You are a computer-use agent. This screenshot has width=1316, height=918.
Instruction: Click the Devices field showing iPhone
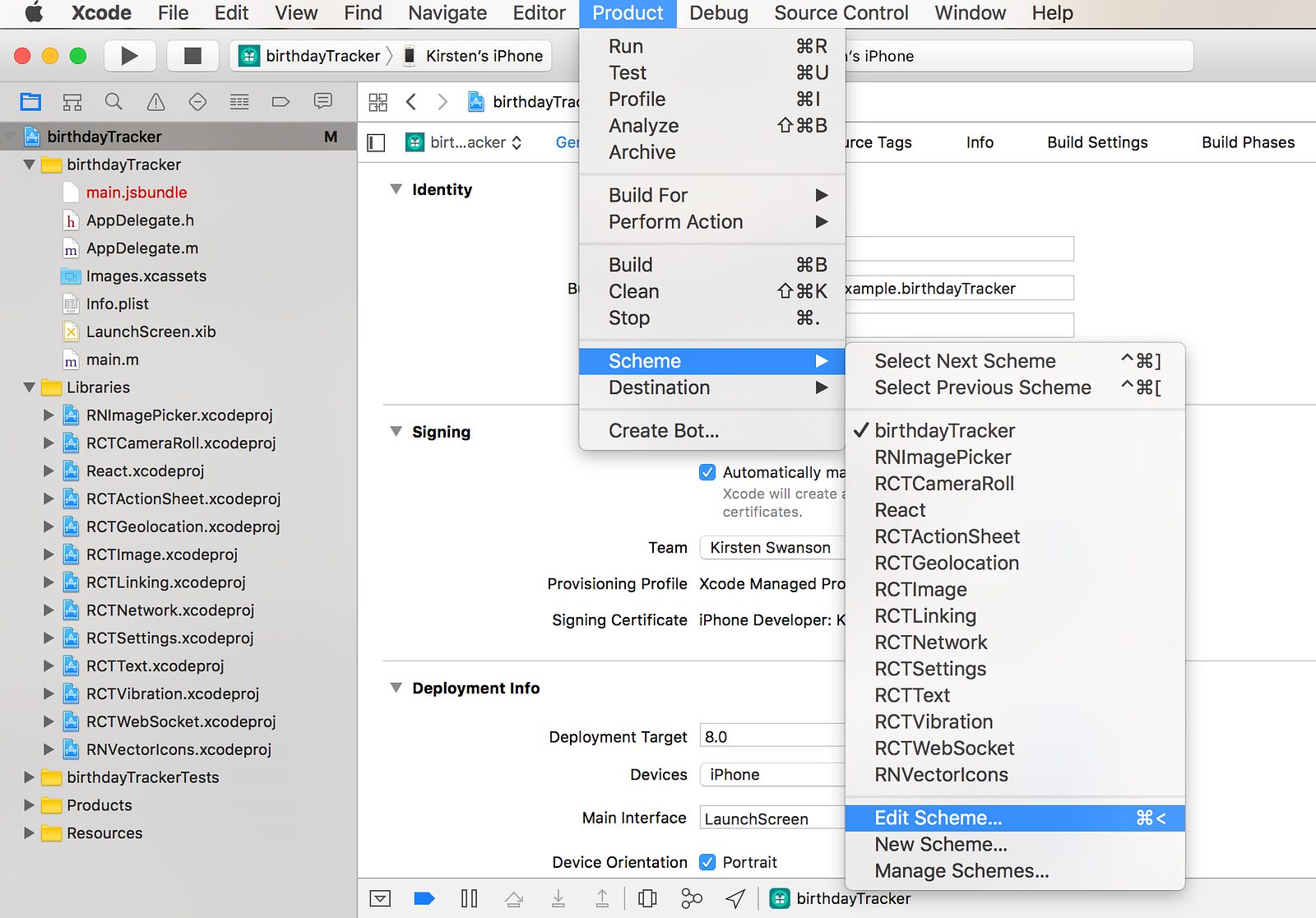(772, 775)
